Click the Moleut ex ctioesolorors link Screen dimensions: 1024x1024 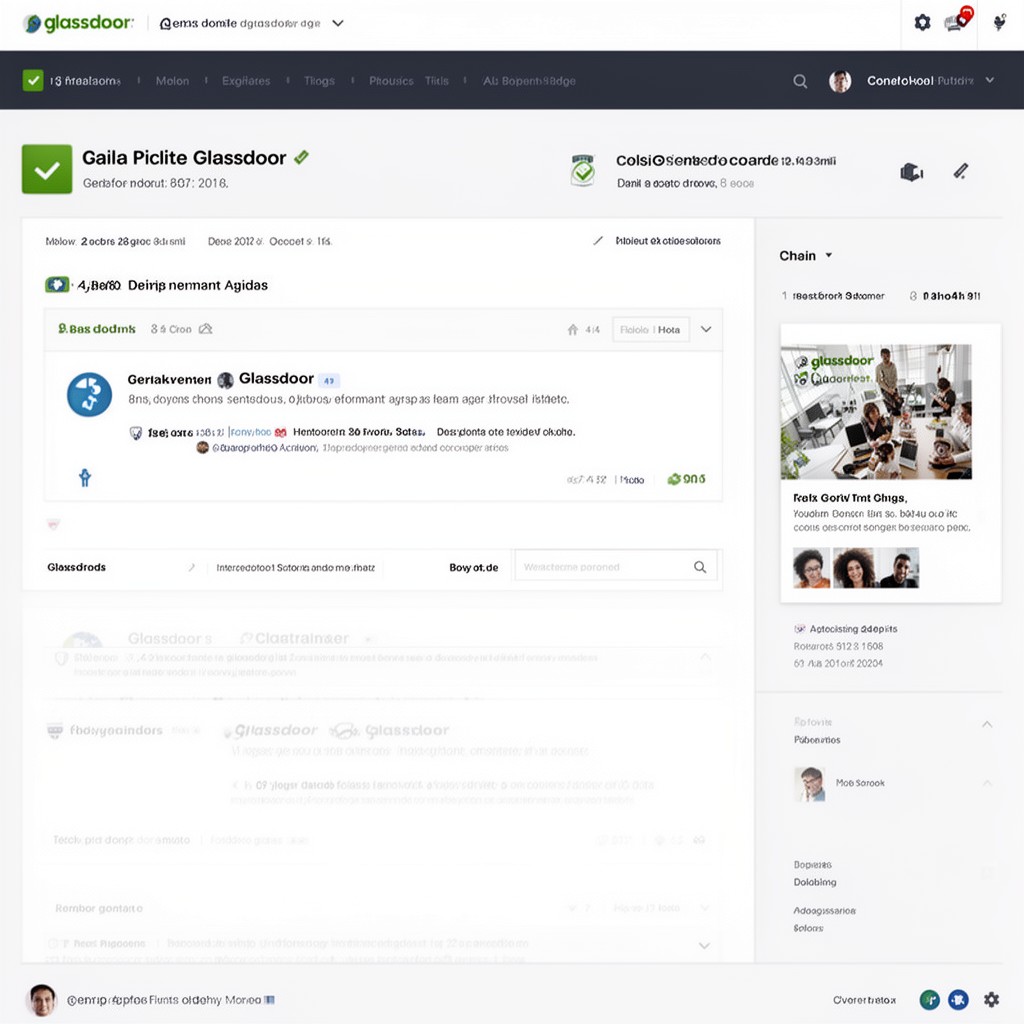668,241
